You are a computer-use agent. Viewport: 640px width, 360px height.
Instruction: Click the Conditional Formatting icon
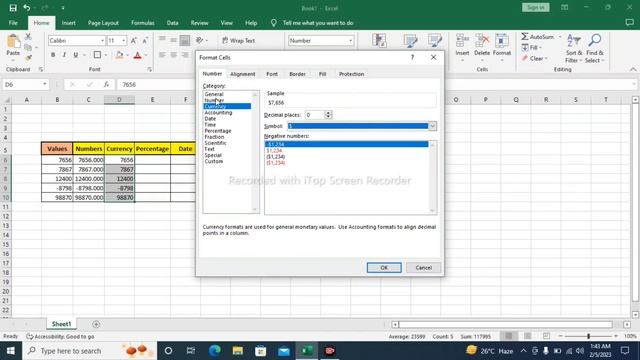pos(379,41)
